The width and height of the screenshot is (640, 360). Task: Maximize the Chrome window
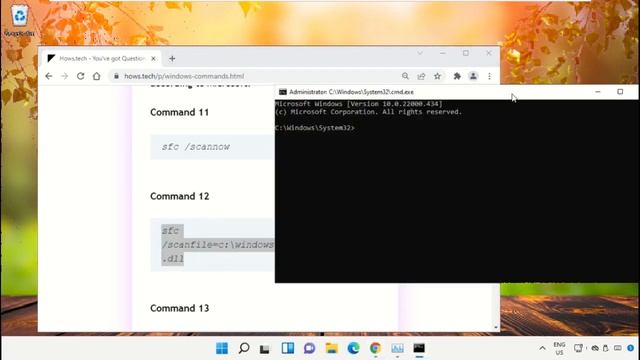466,53
